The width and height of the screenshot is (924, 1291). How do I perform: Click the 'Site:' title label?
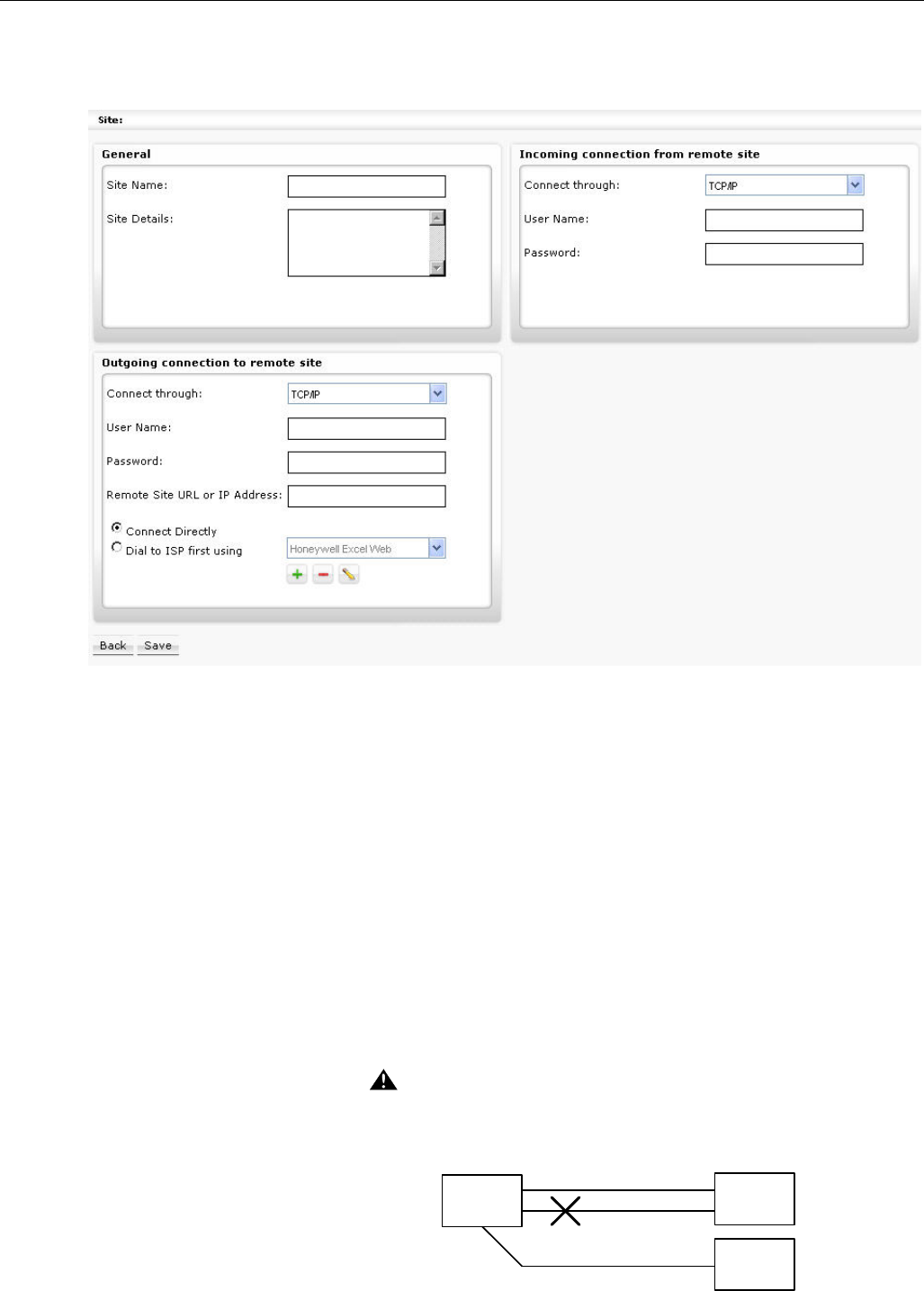[111, 120]
